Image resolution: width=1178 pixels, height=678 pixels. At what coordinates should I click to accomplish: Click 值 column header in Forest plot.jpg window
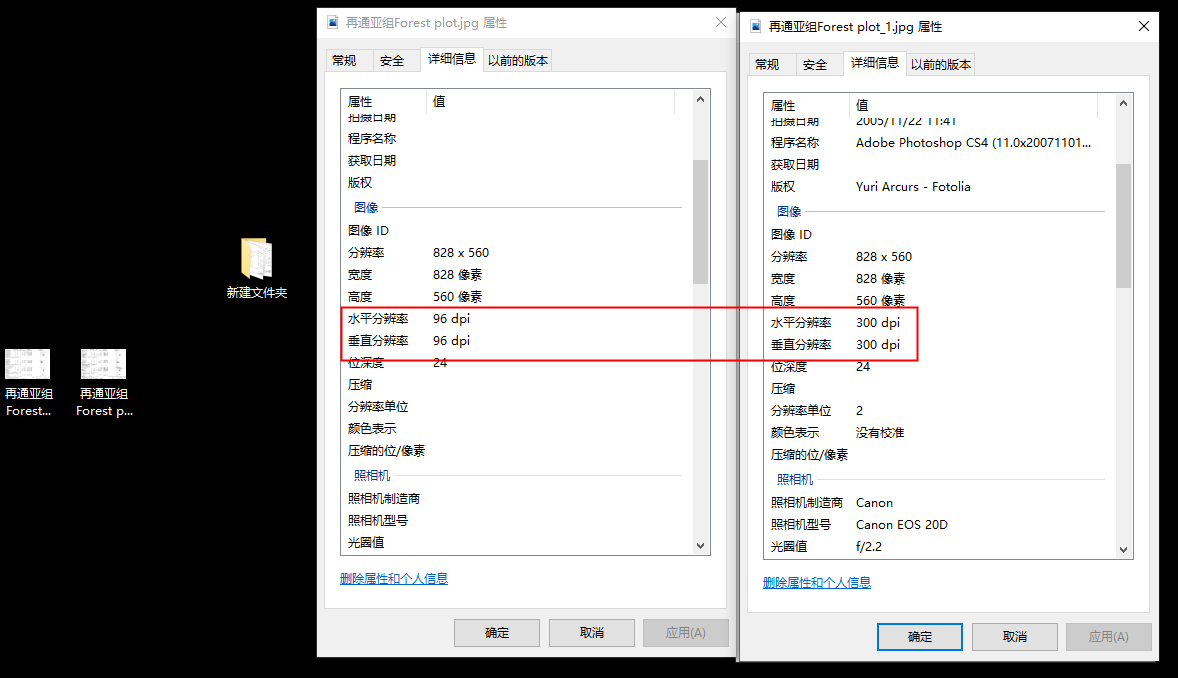tap(551, 101)
